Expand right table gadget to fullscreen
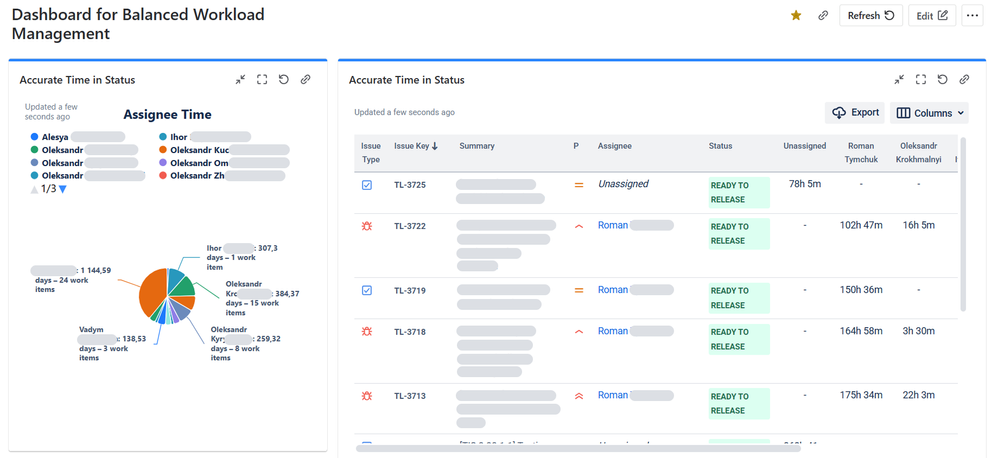998x458 pixels. [x=921, y=80]
